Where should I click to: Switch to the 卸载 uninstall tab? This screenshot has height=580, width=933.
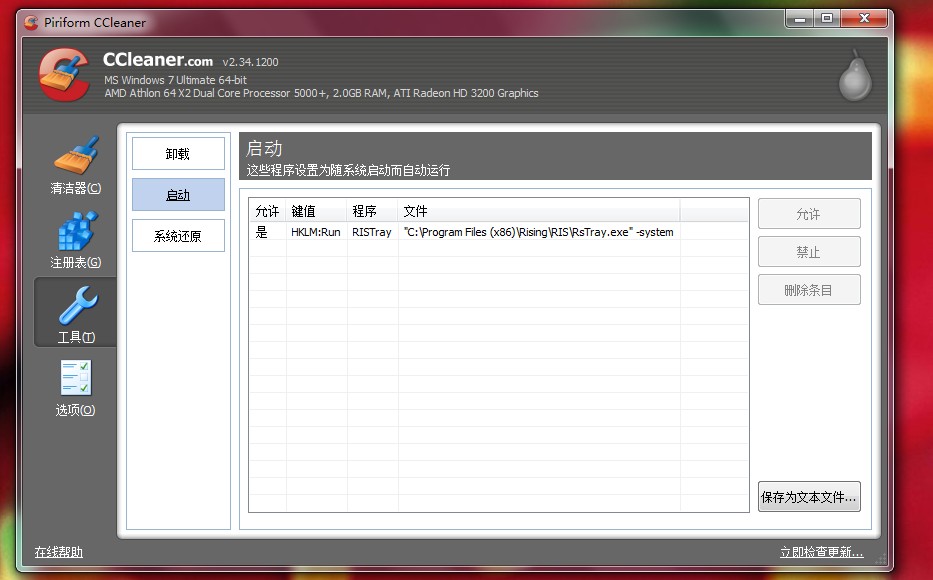[x=178, y=153]
